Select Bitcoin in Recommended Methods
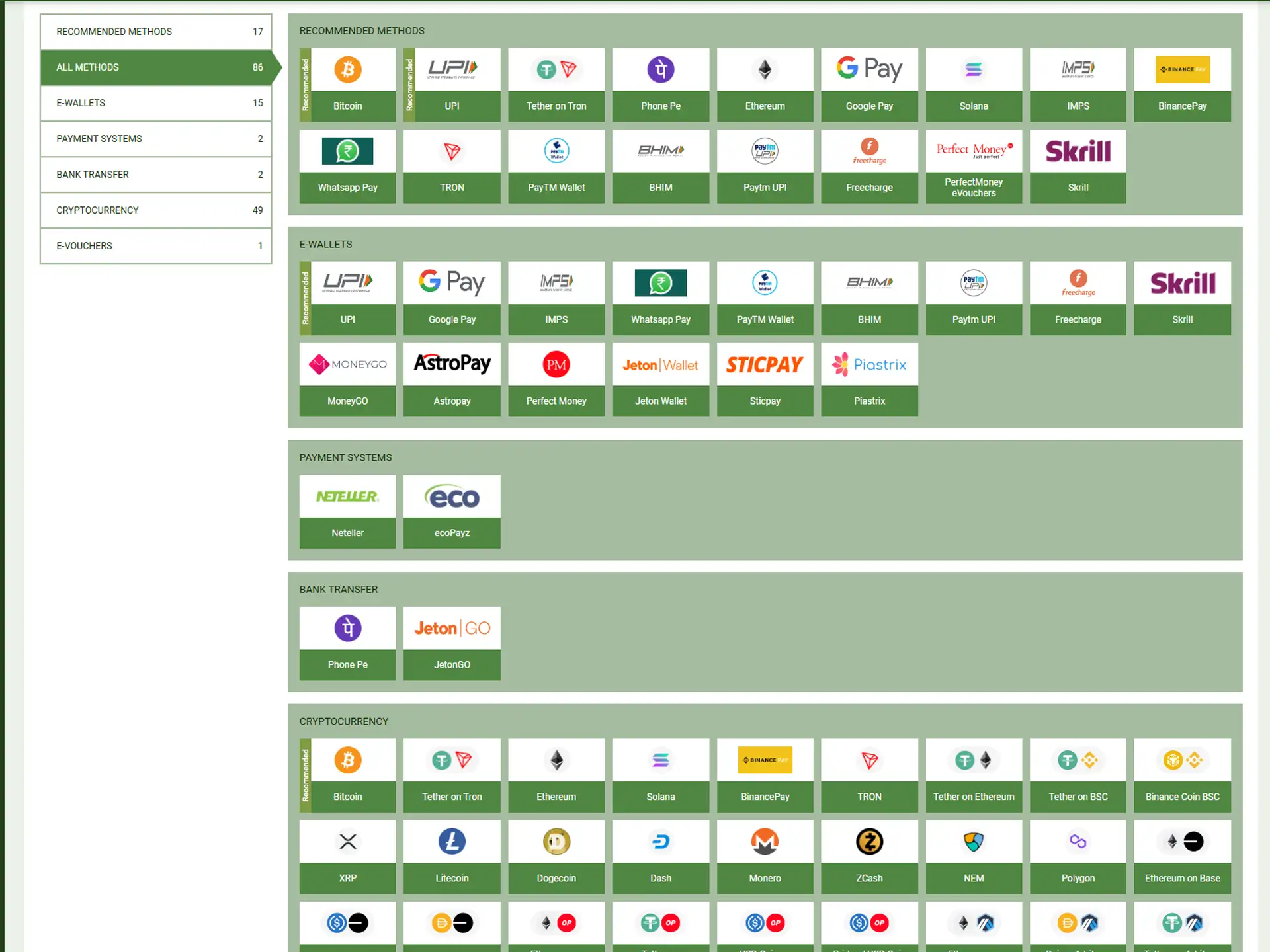Image resolution: width=1270 pixels, height=952 pixels. tap(347, 85)
